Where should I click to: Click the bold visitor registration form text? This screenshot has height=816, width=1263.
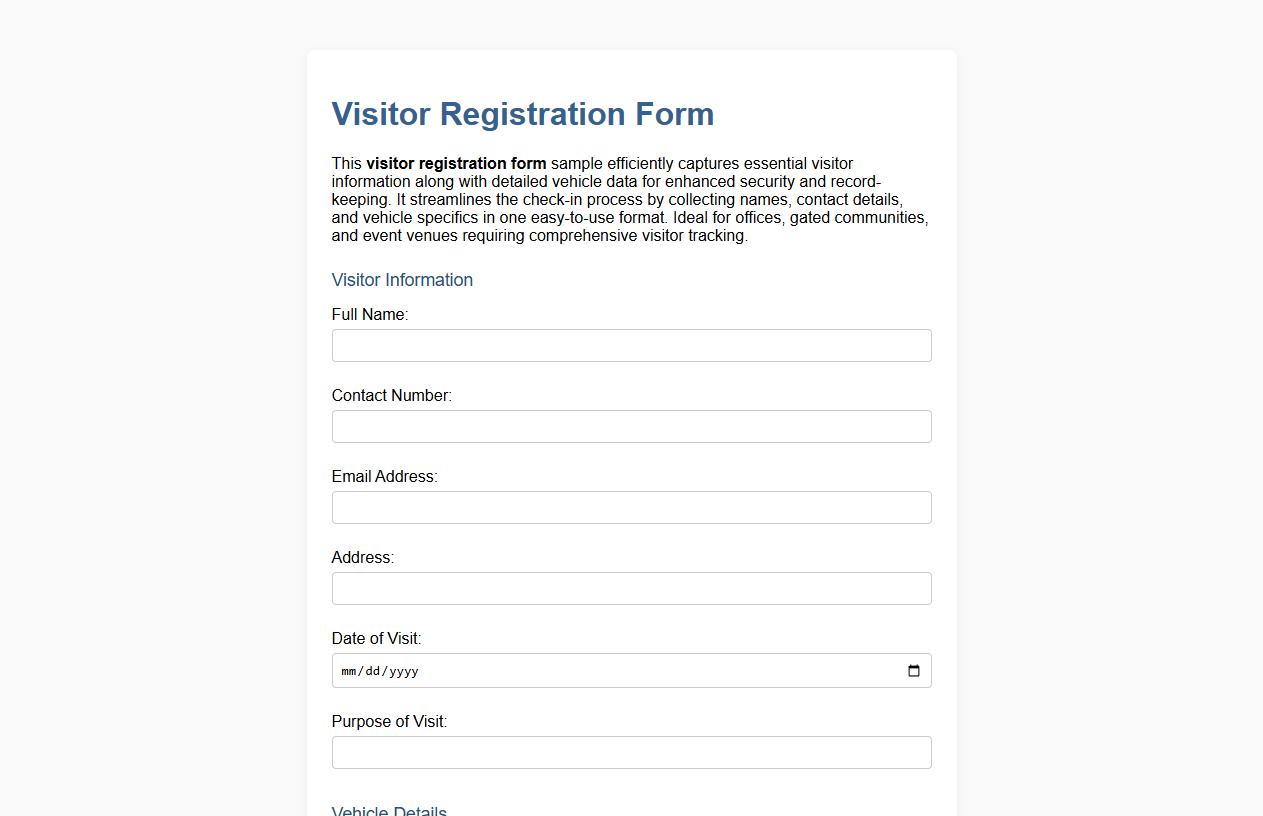click(x=456, y=163)
